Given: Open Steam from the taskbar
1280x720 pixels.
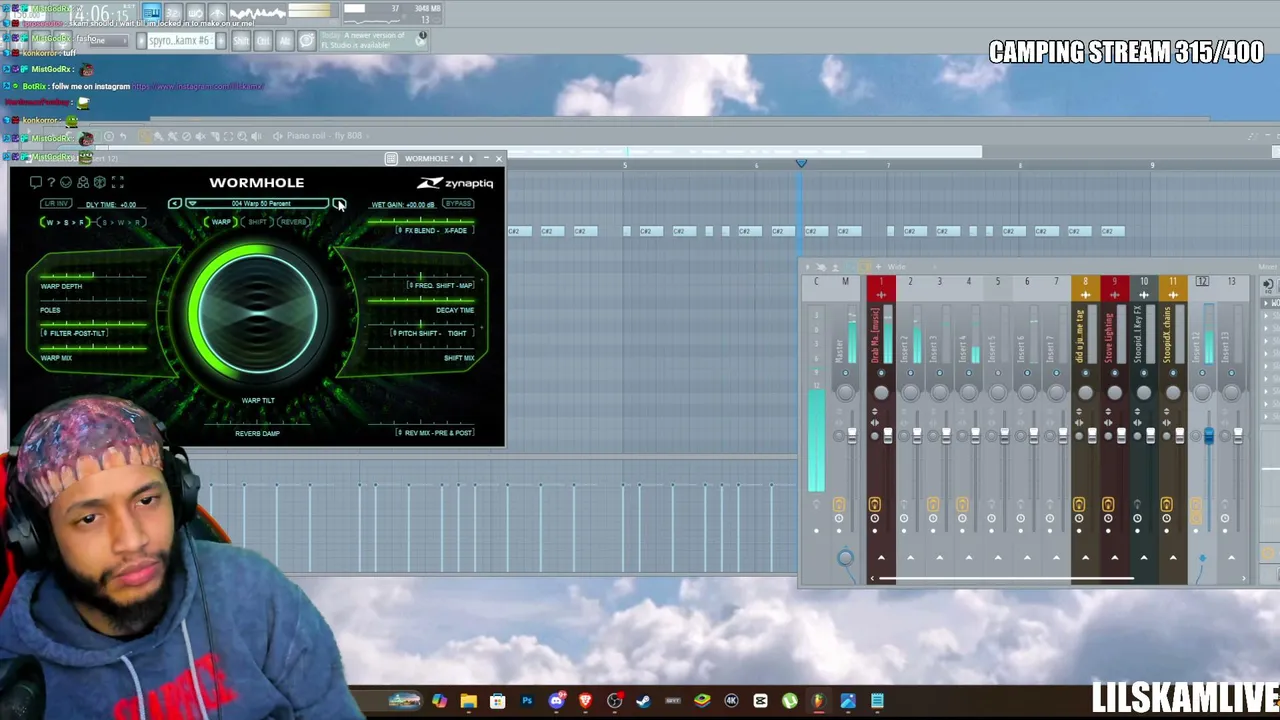Looking at the screenshot, I should click(643, 701).
